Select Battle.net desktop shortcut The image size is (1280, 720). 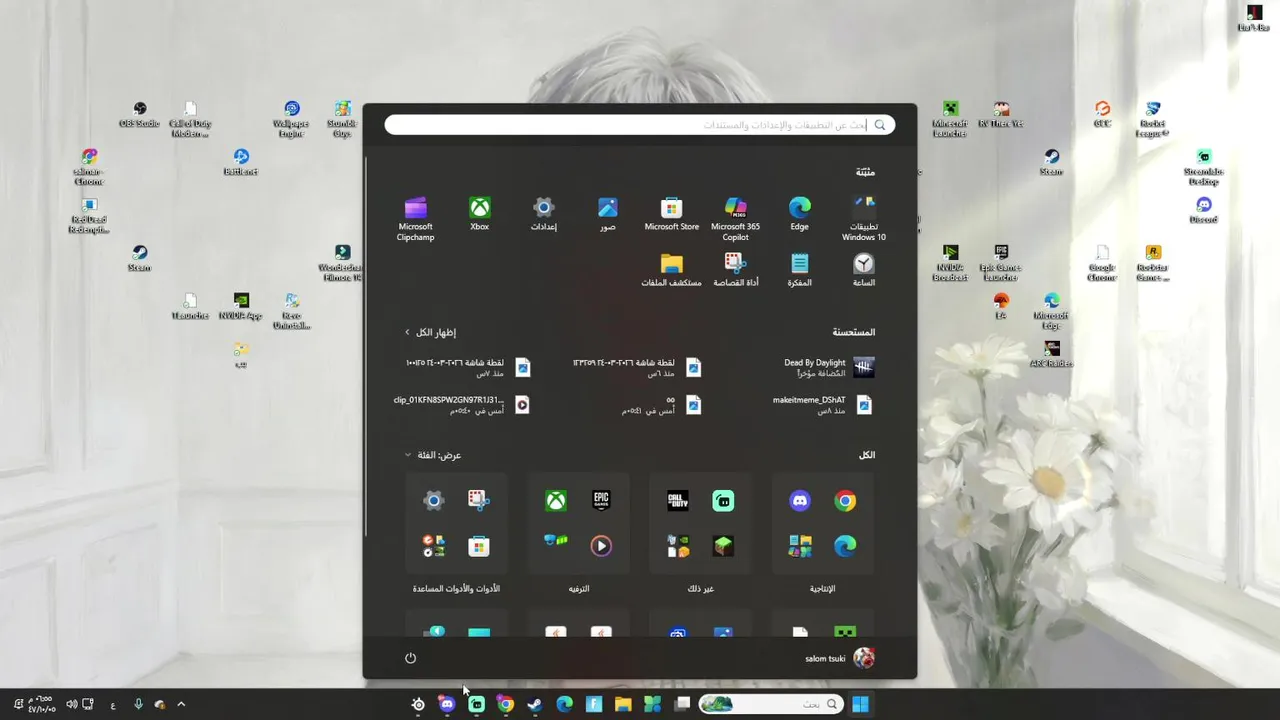pyautogui.click(x=241, y=162)
